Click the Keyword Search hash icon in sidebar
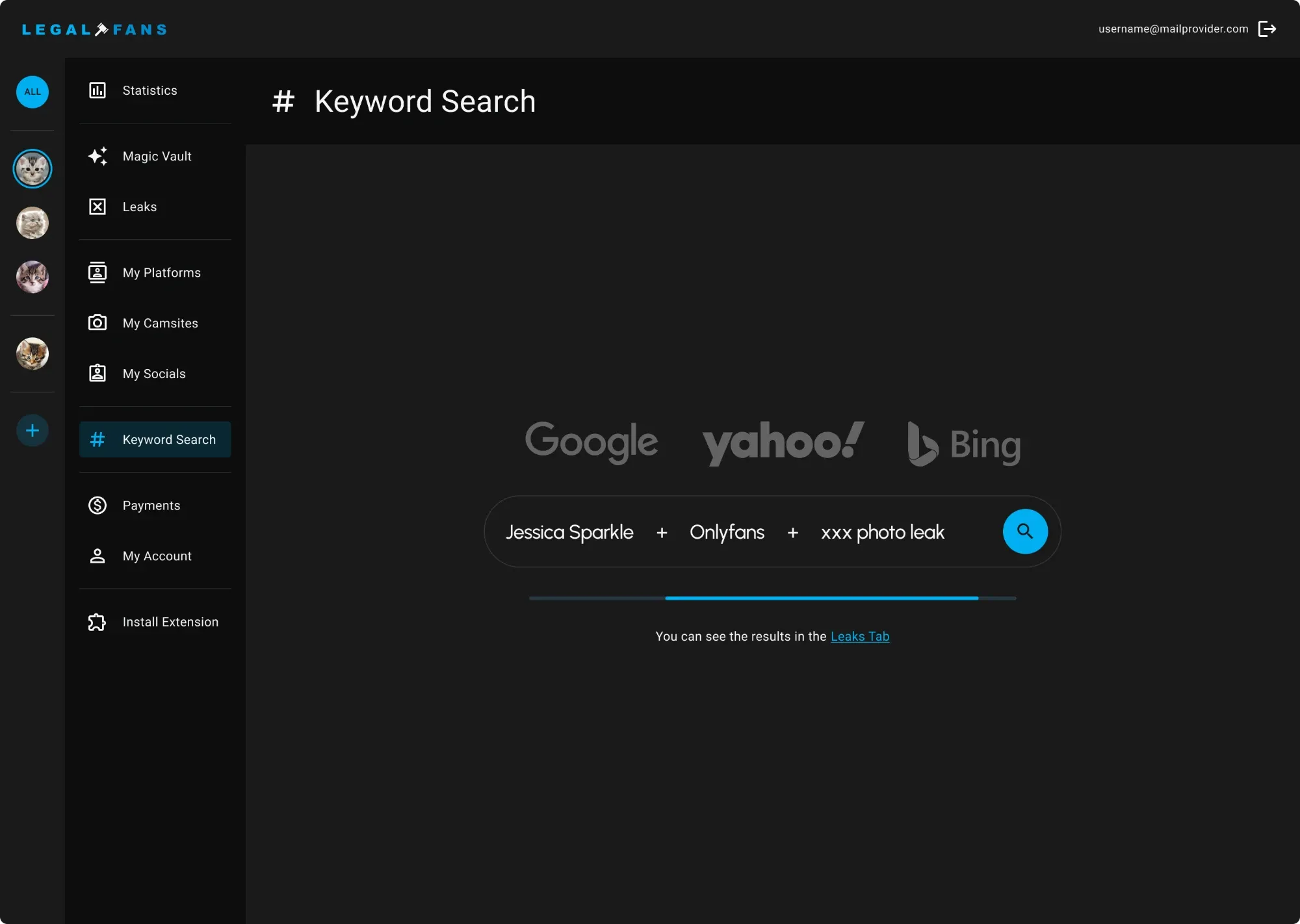 pyautogui.click(x=97, y=439)
